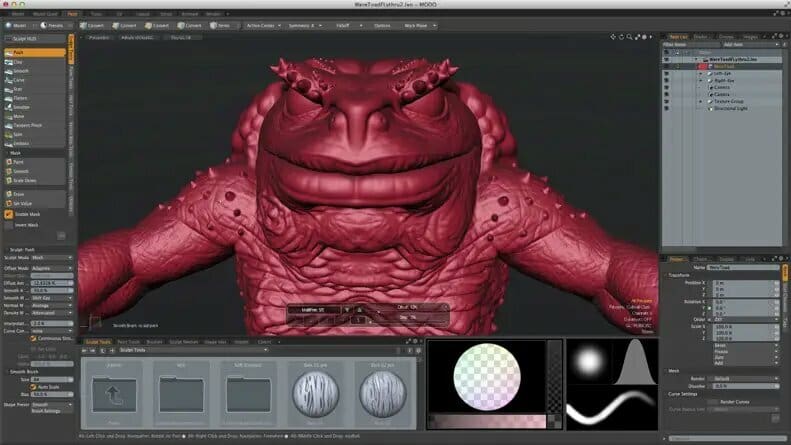
Task: Select the Scar sculpt tool
Action: click(34, 89)
